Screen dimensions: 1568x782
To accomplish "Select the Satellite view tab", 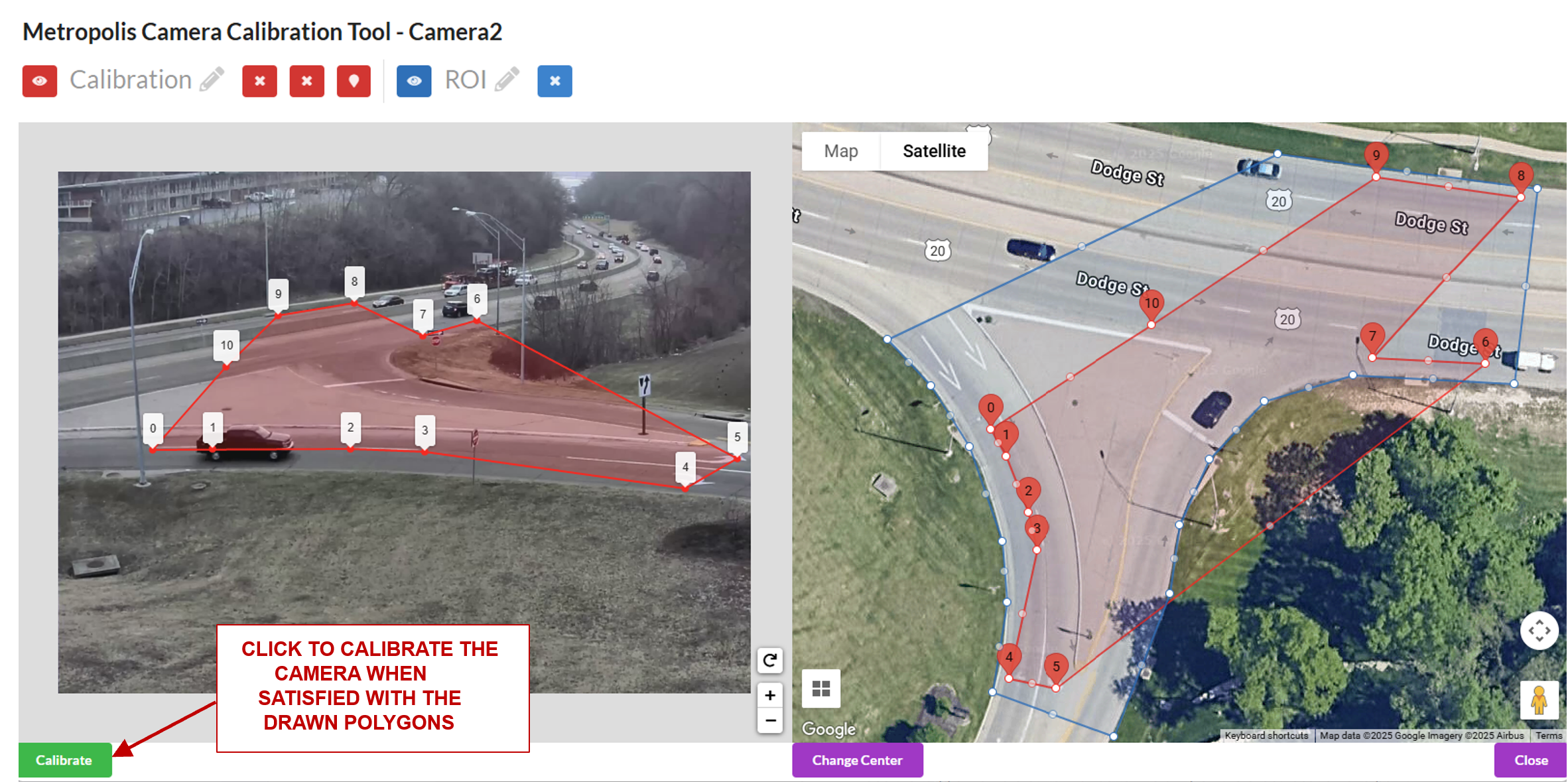I will (934, 151).
